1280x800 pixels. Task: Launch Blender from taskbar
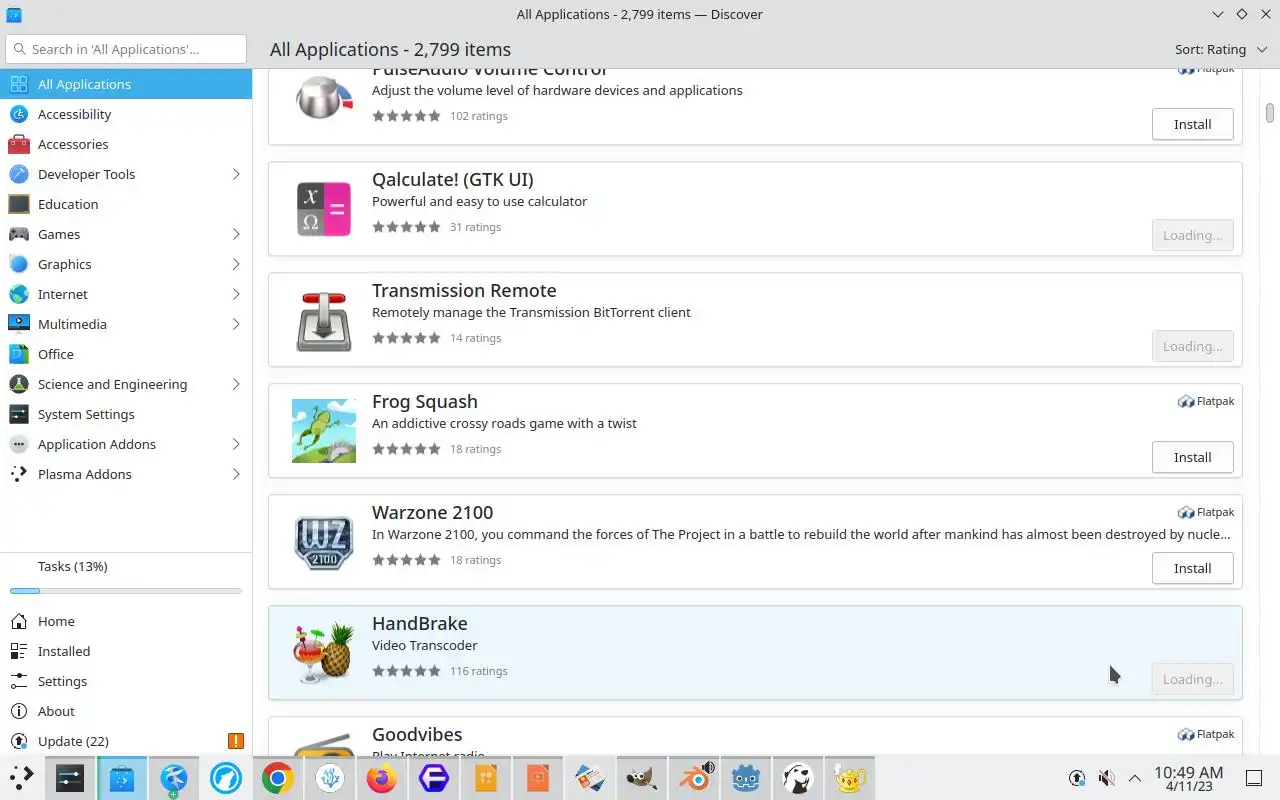coord(694,778)
